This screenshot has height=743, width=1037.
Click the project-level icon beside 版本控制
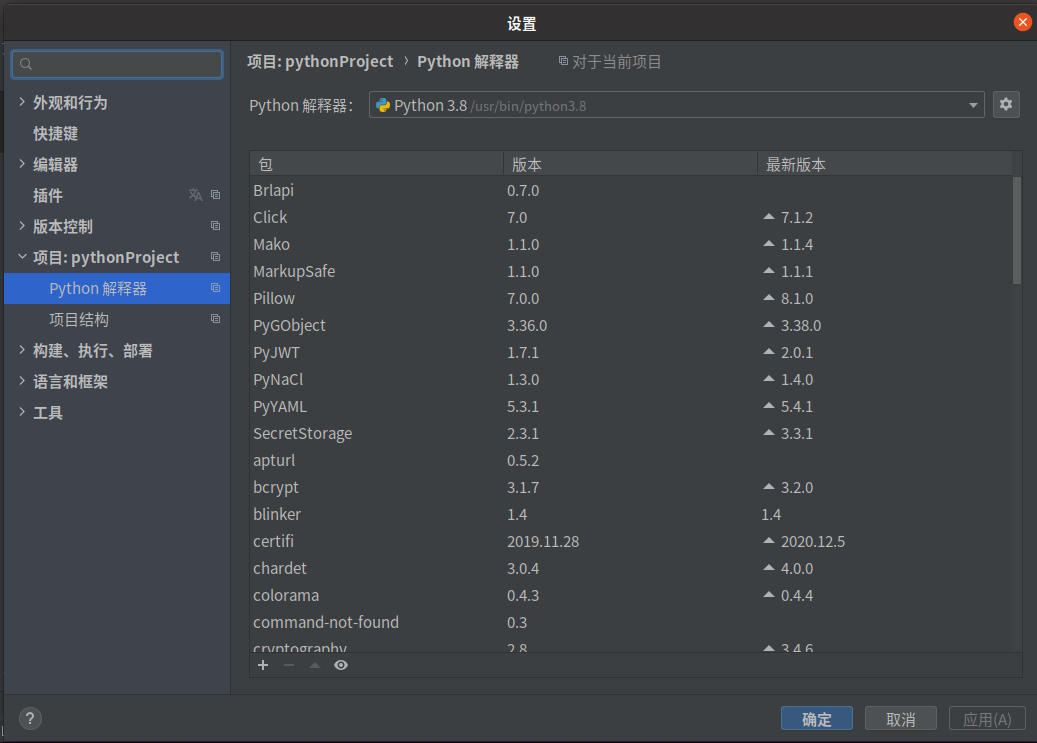(x=215, y=226)
